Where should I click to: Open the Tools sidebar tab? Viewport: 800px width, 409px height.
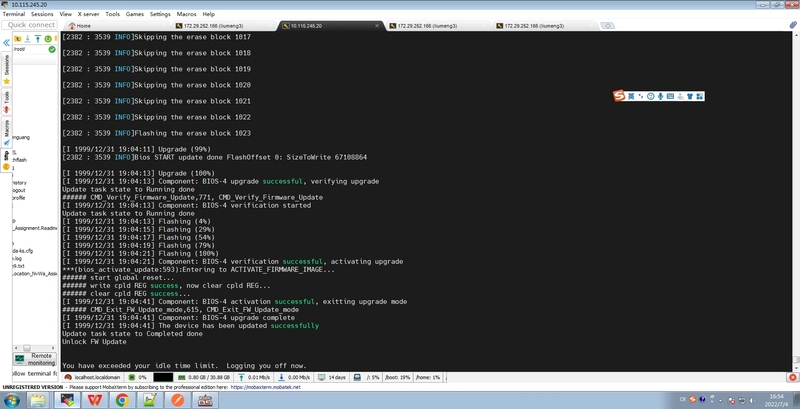coord(7,101)
